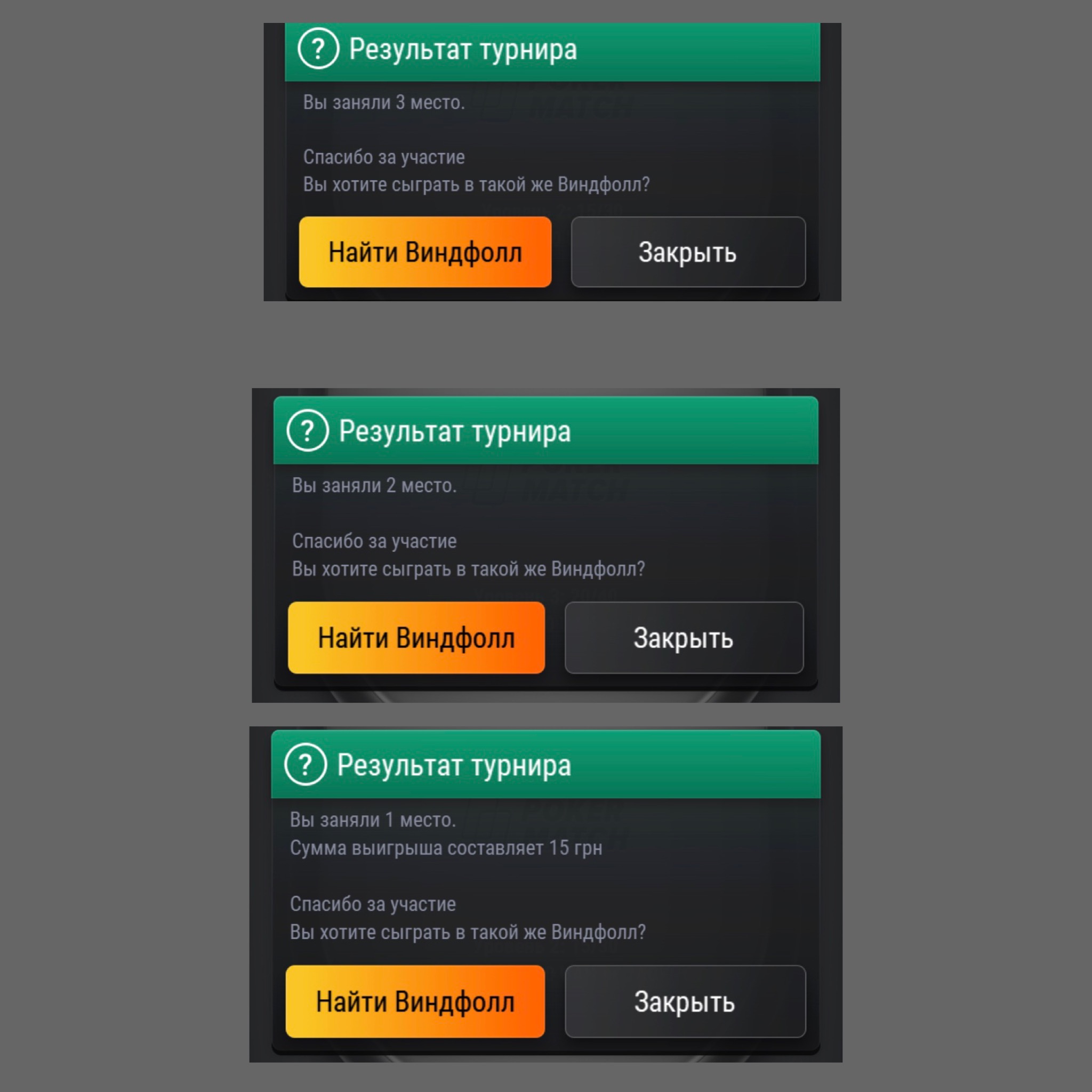Viewport: 1092px width, 1092px height.
Task: Close the dialog showing 3 место result
Action: tap(688, 252)
